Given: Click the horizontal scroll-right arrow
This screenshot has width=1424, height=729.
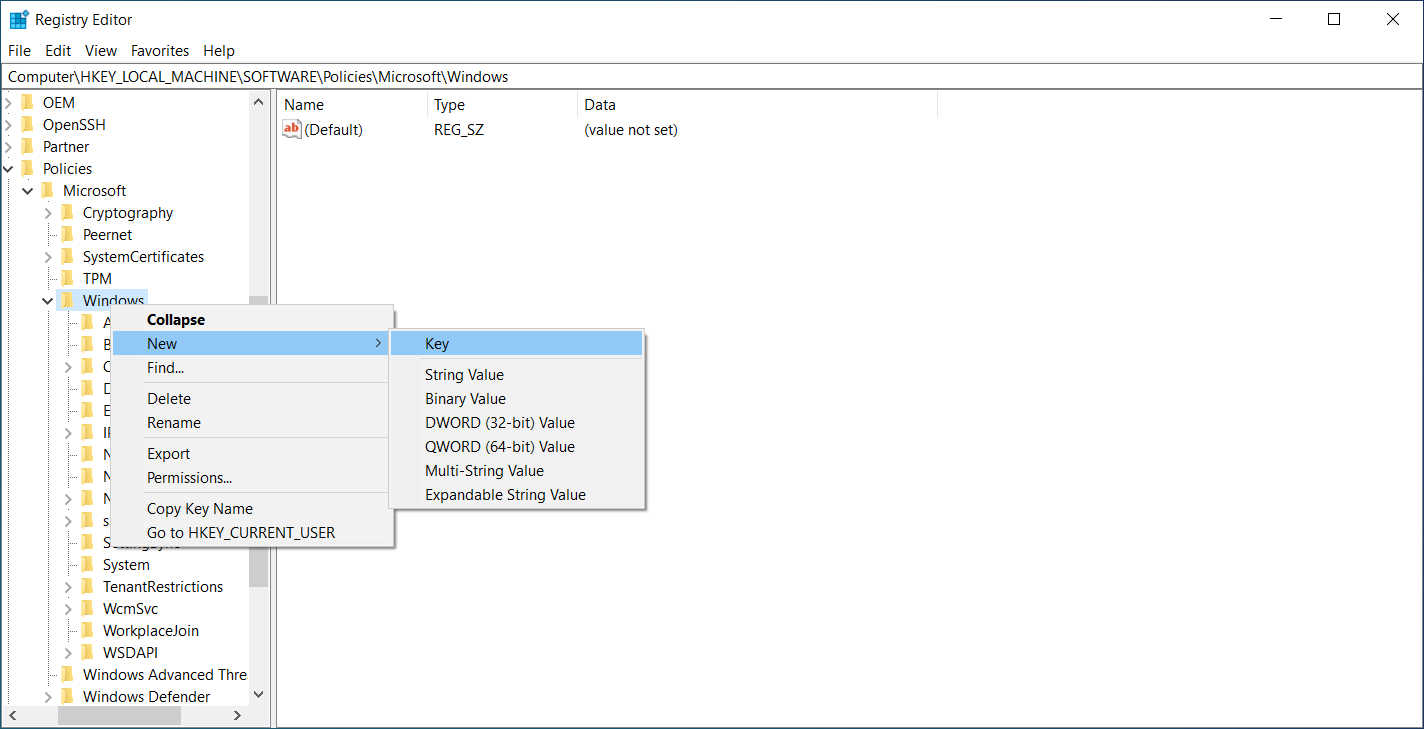Looking at the screenshot, I should coord(237,715).
